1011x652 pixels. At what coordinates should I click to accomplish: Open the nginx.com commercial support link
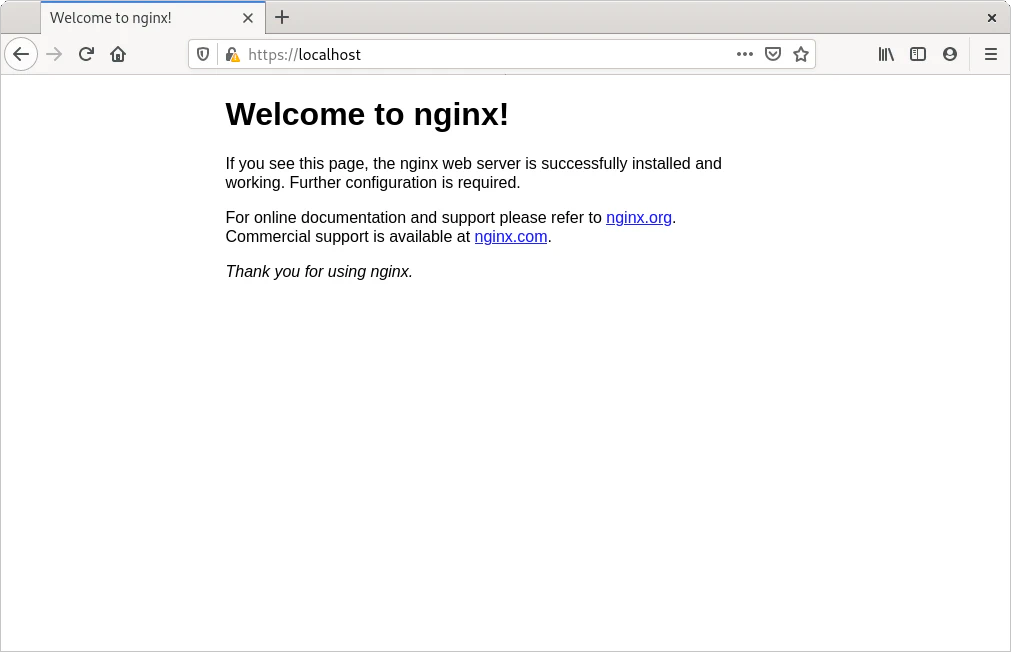coord(511,237)
